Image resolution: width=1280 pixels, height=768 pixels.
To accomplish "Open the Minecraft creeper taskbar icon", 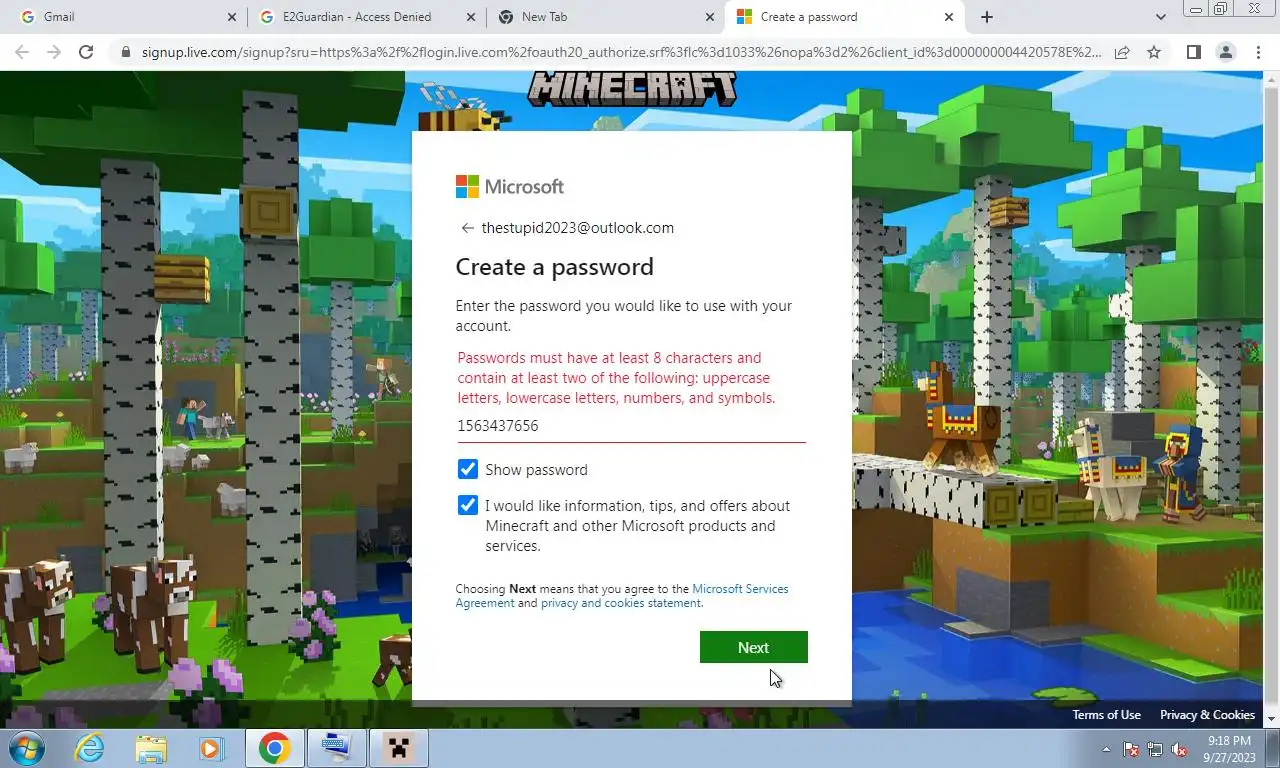I will 399,748.
